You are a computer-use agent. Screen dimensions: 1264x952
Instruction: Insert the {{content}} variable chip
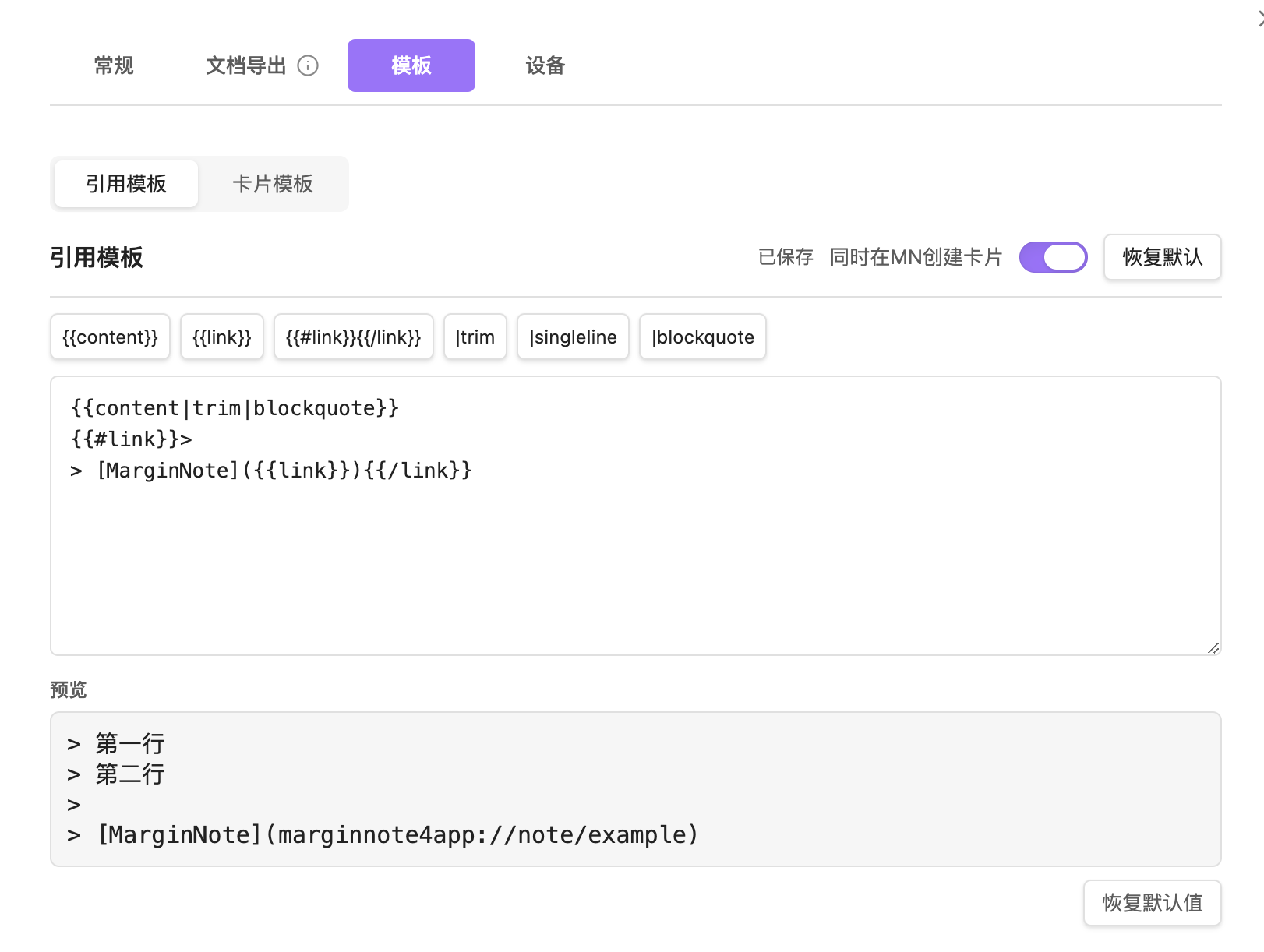click(110, 337)
